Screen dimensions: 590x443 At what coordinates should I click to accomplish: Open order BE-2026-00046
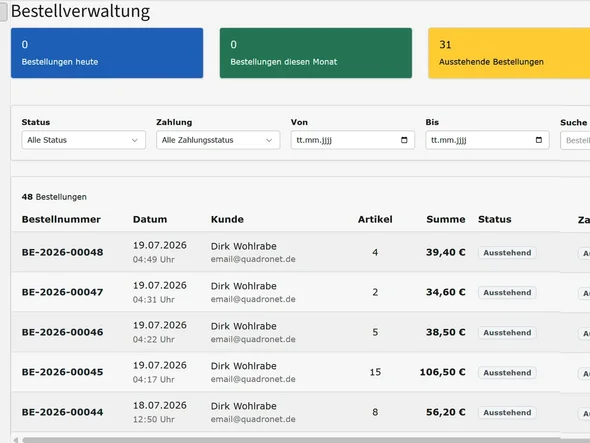(62, 332)
